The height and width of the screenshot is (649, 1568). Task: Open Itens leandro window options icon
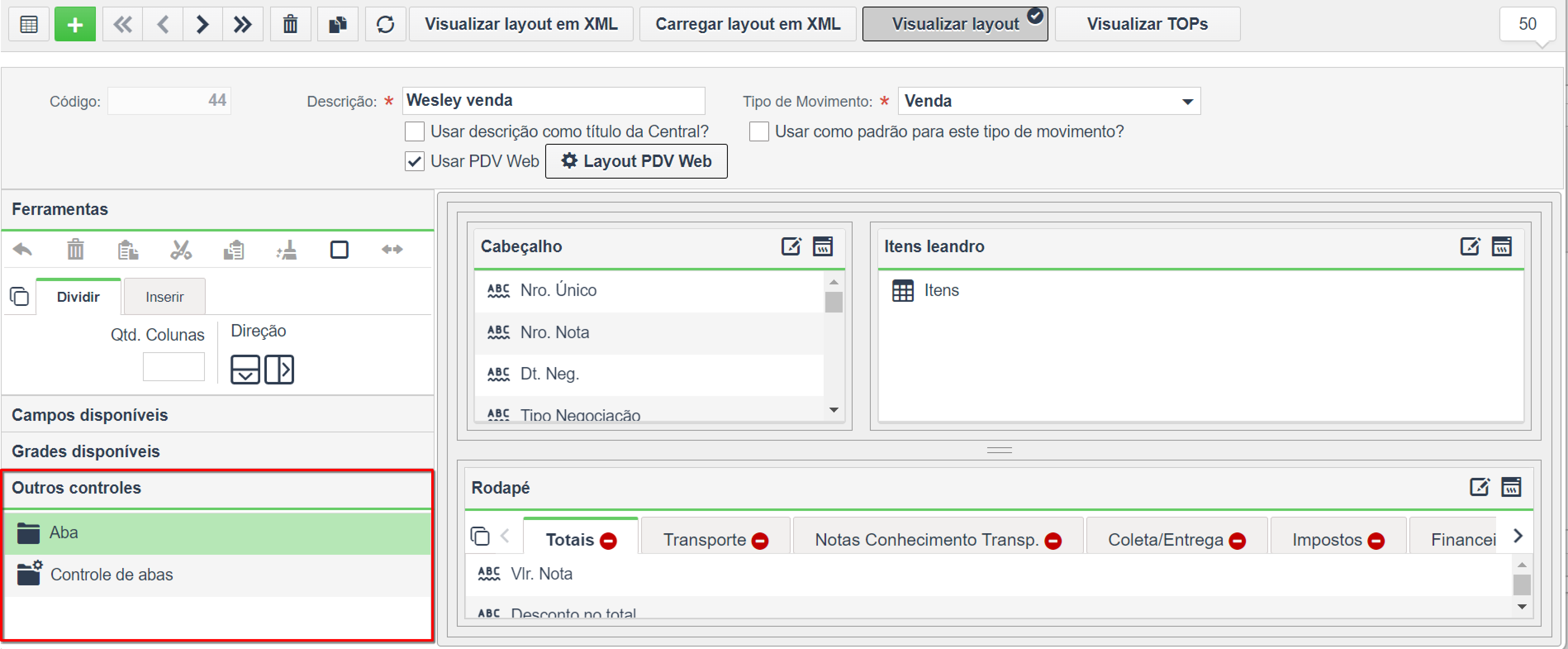(x=1501, y=246)
